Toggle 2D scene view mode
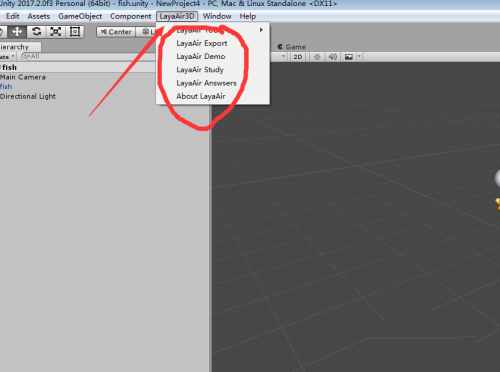 [298, 57]
